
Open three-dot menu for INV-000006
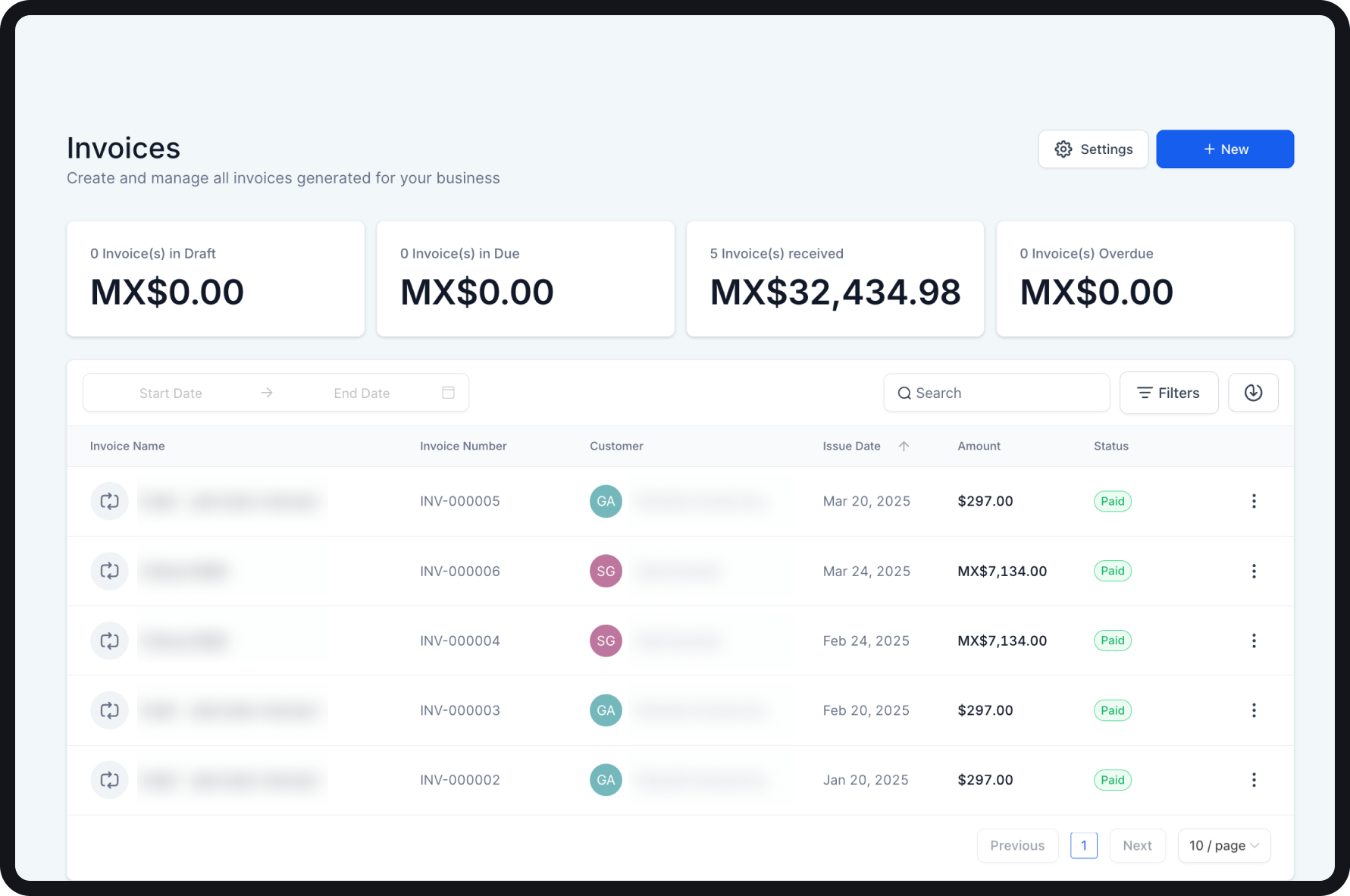pyautogui.click(x=1254, y=571)
